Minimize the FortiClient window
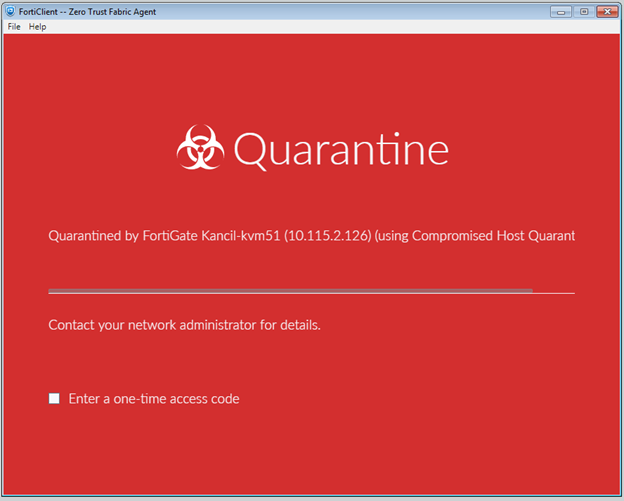The height and width of the screenshot is (501, 624). pyautogui.click(x=561, y=12)
